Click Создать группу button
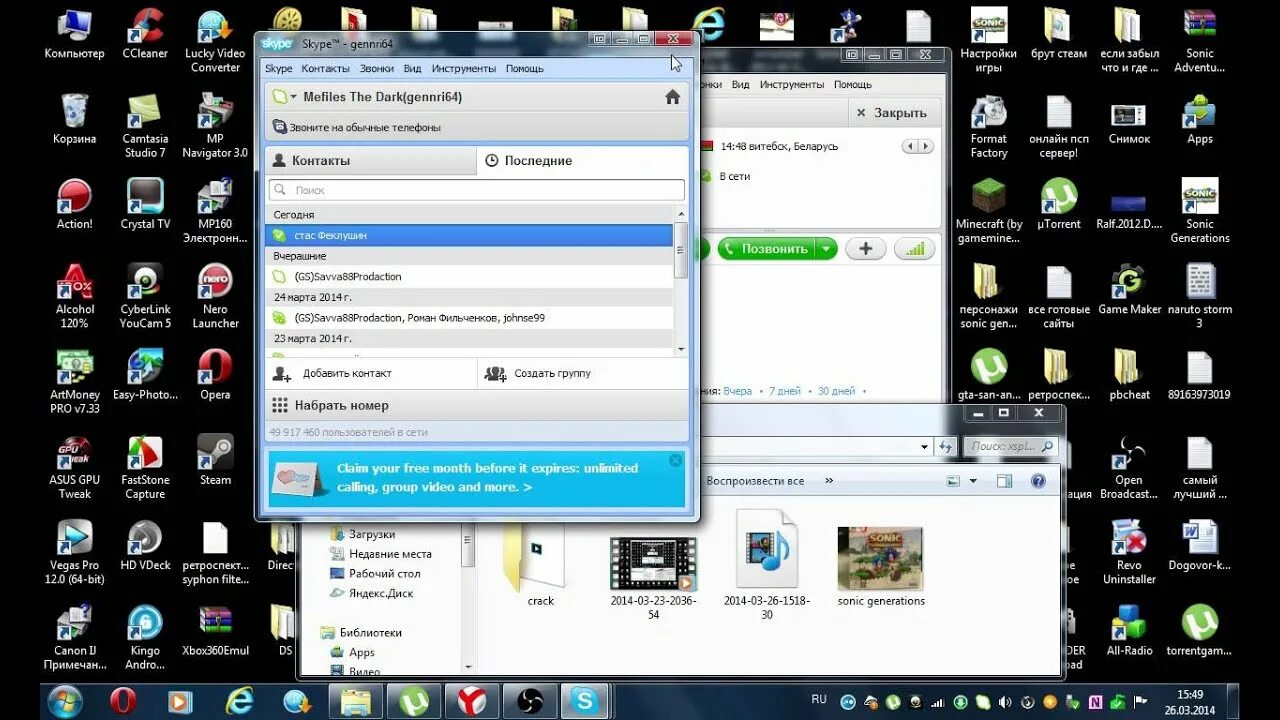Image resolution: width=1280 pixels, height=720 pixels. 583,373
